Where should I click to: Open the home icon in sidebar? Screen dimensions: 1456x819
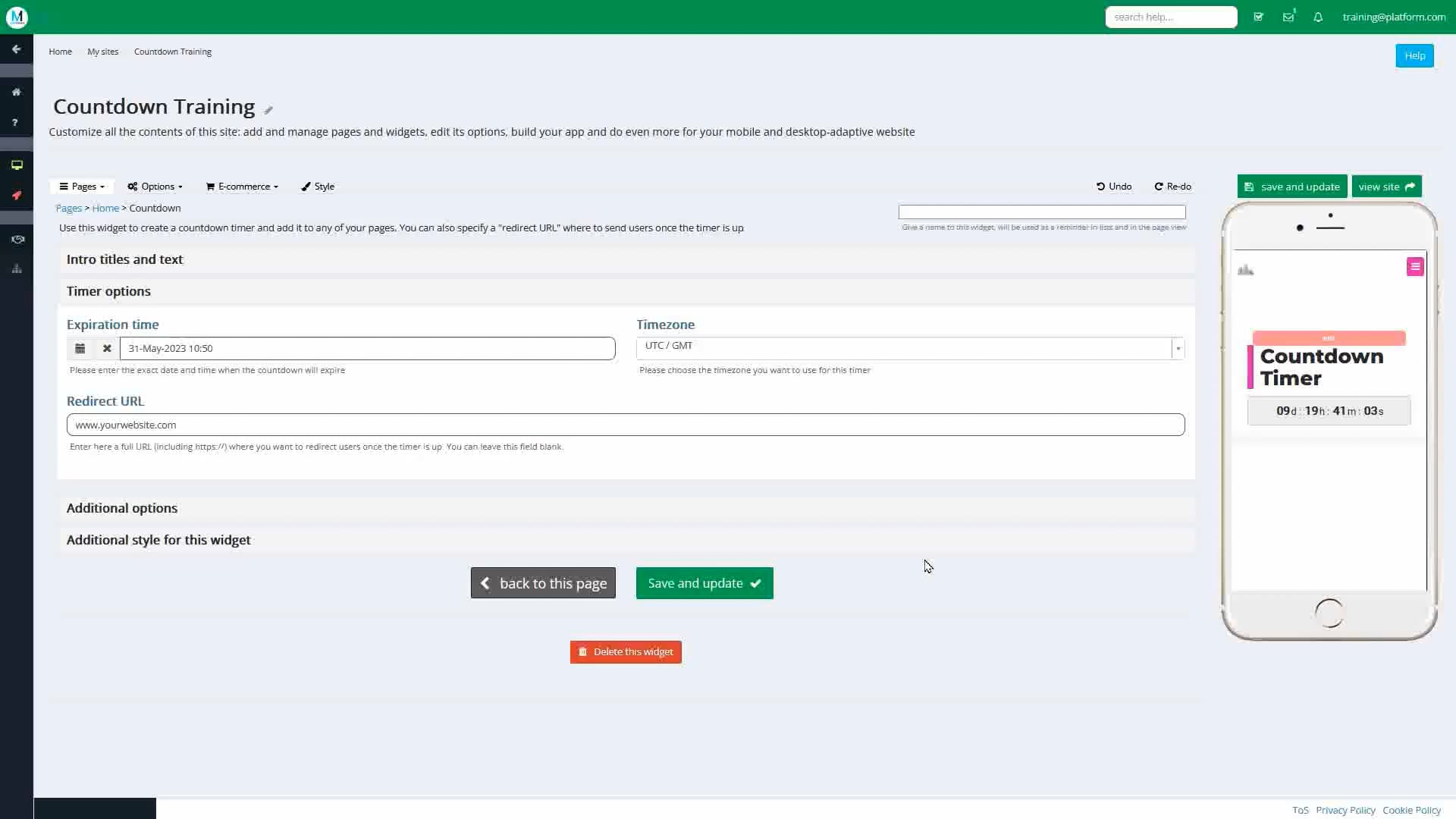click(x=16, y=92)
